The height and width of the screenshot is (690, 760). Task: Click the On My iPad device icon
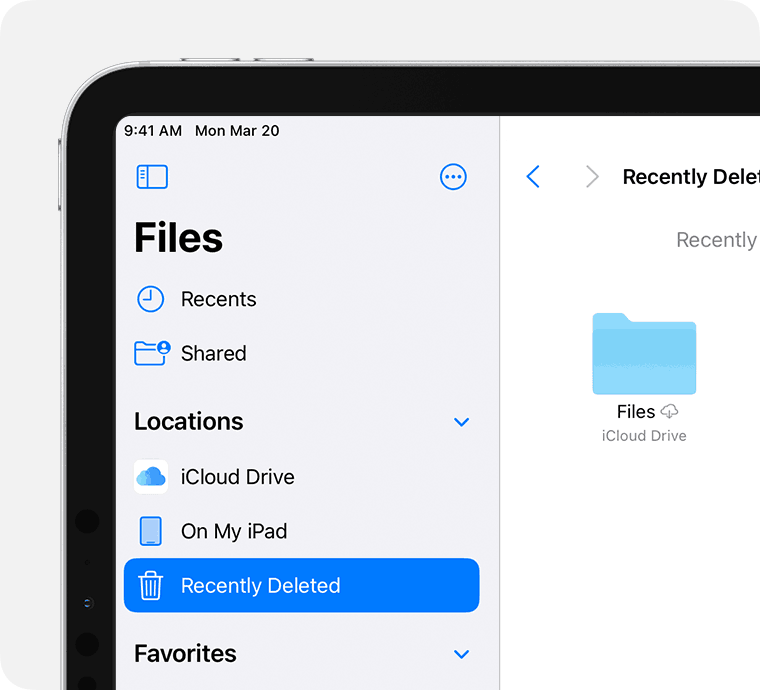(151, 531)
